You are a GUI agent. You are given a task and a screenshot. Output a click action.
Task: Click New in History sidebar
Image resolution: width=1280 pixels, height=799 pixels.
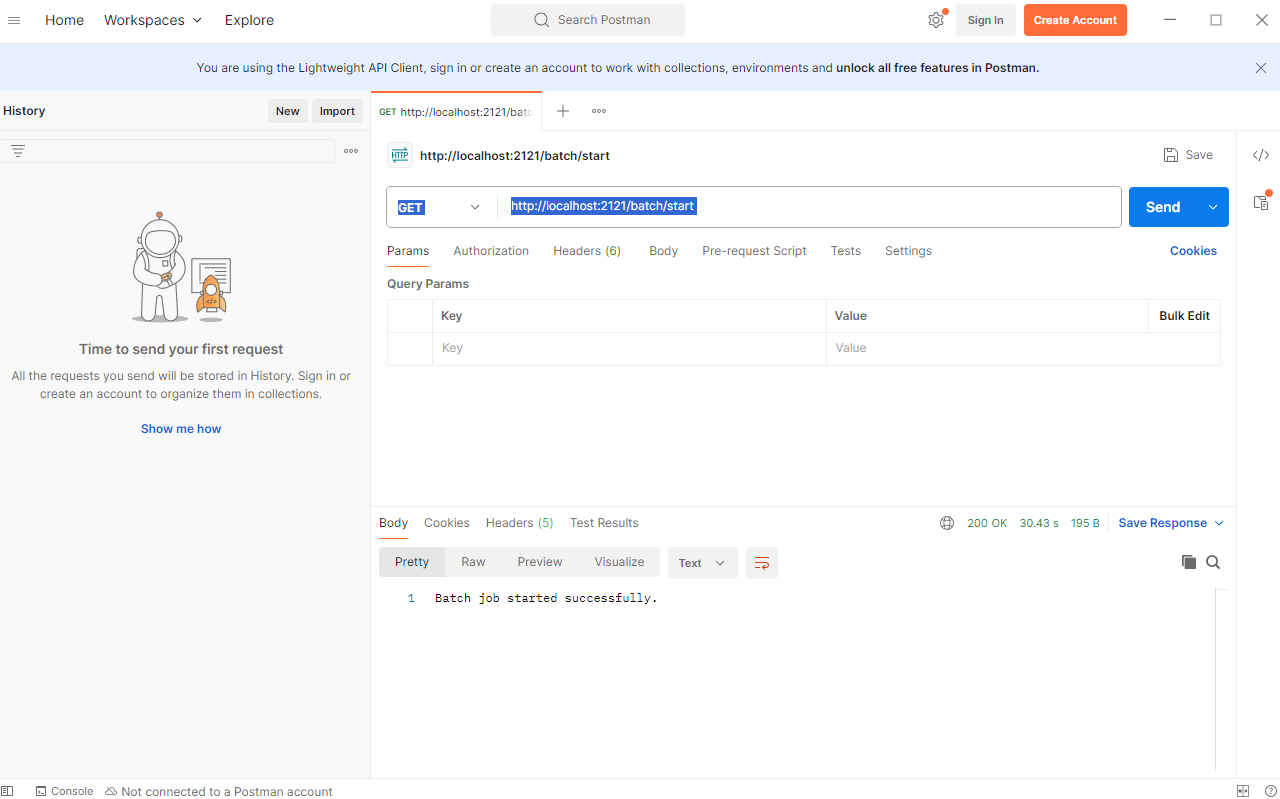pyautogui.click(x=288, y=111)
